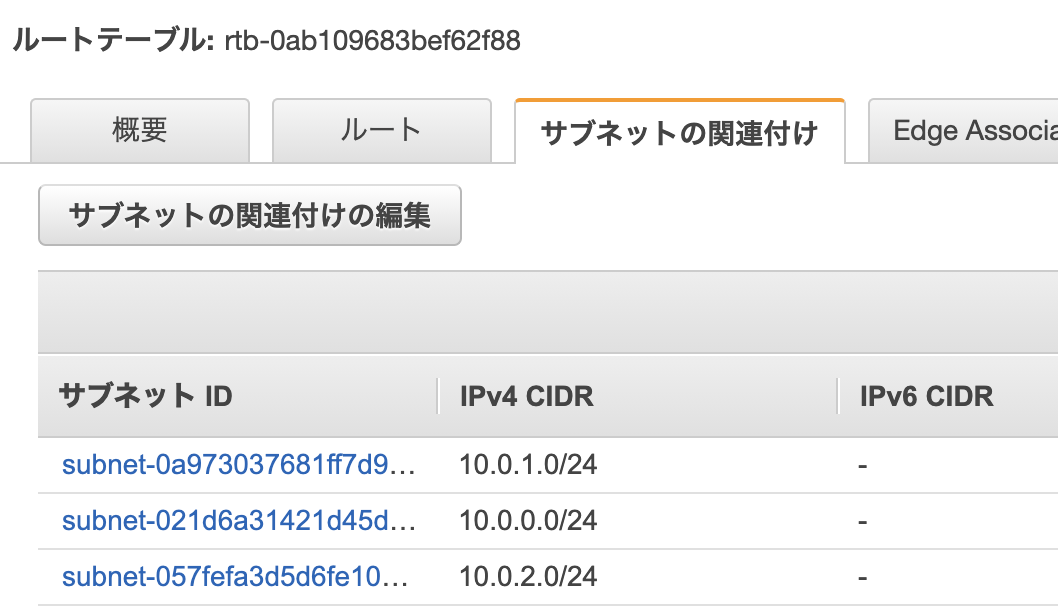Viewport: 1058px width, 612px height.
Task: Select route table ID rtb-0ab109683bef62f88 text
Action: click(372, 40)
